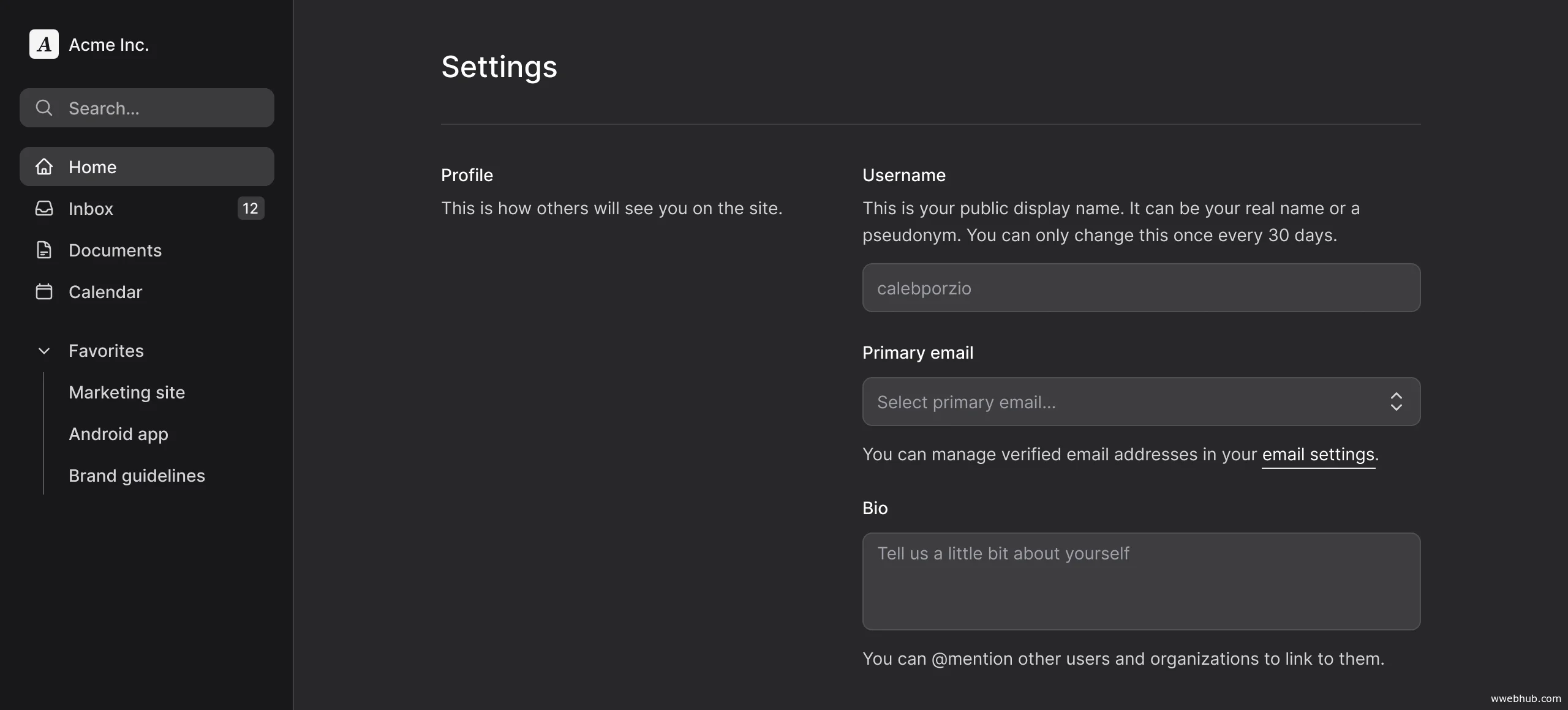Click the Documents file icon
The height and width of the screenshot is (710, 1568).
coord(44,250)
